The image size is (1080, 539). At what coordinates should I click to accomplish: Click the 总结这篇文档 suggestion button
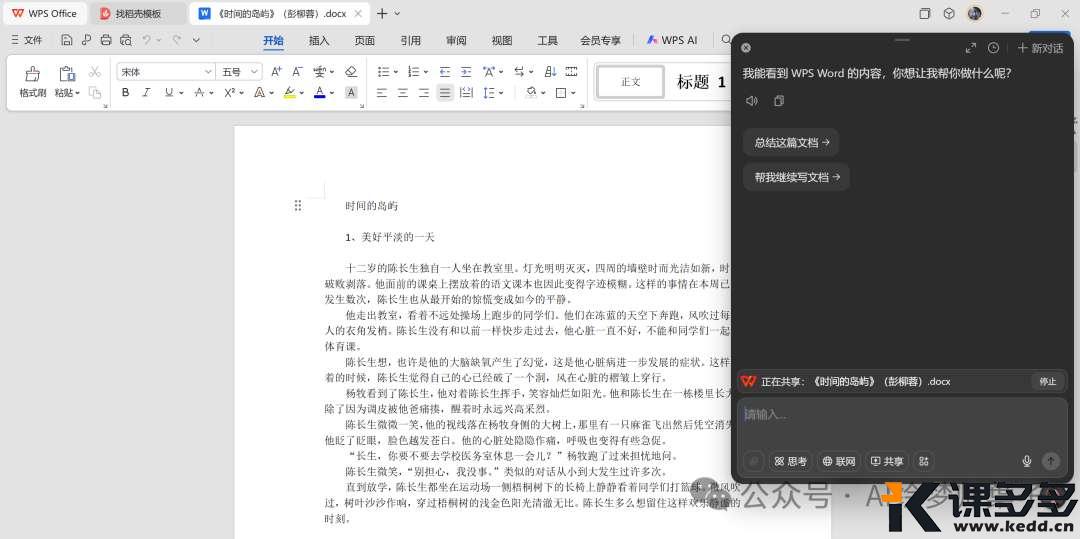[x=790, y=142]
